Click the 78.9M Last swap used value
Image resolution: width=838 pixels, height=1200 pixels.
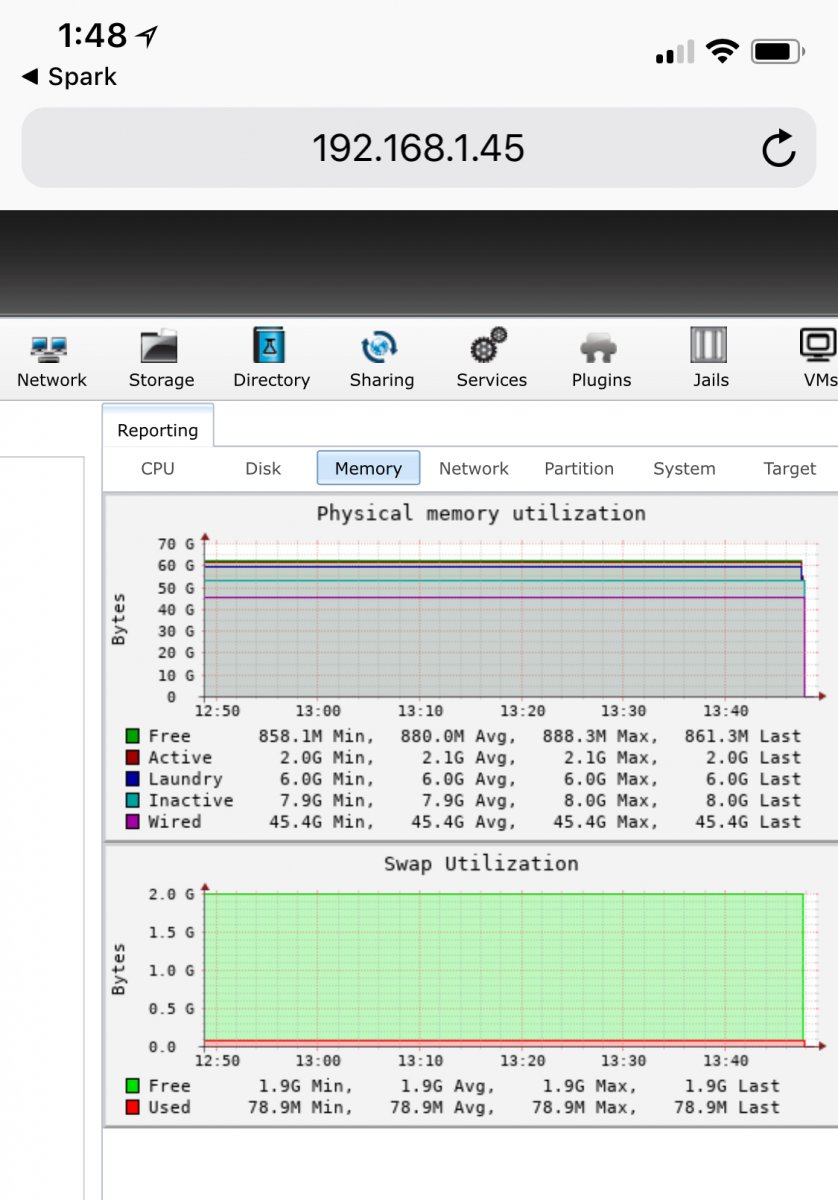tap(727, 1107)
